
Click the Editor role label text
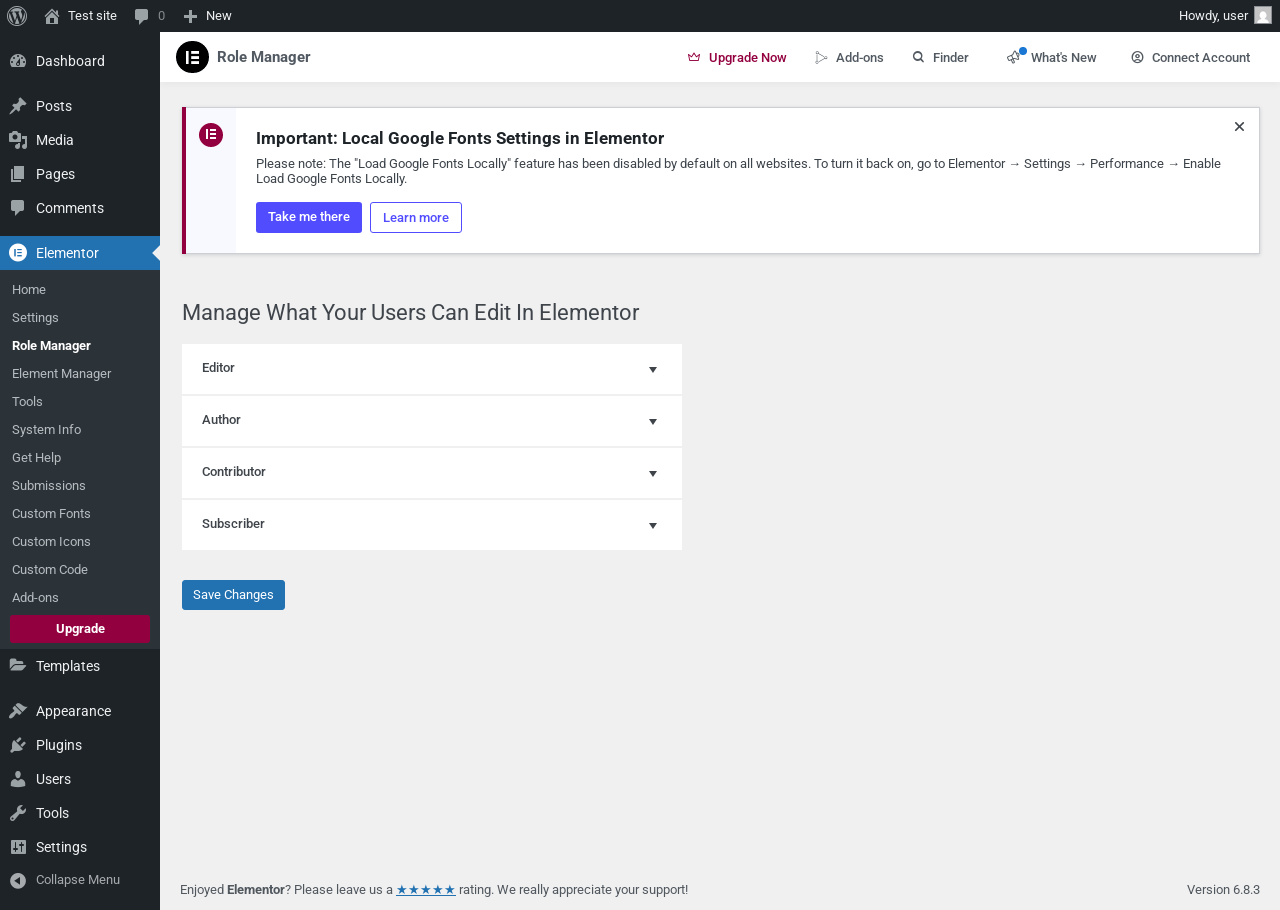pos(218,368)
